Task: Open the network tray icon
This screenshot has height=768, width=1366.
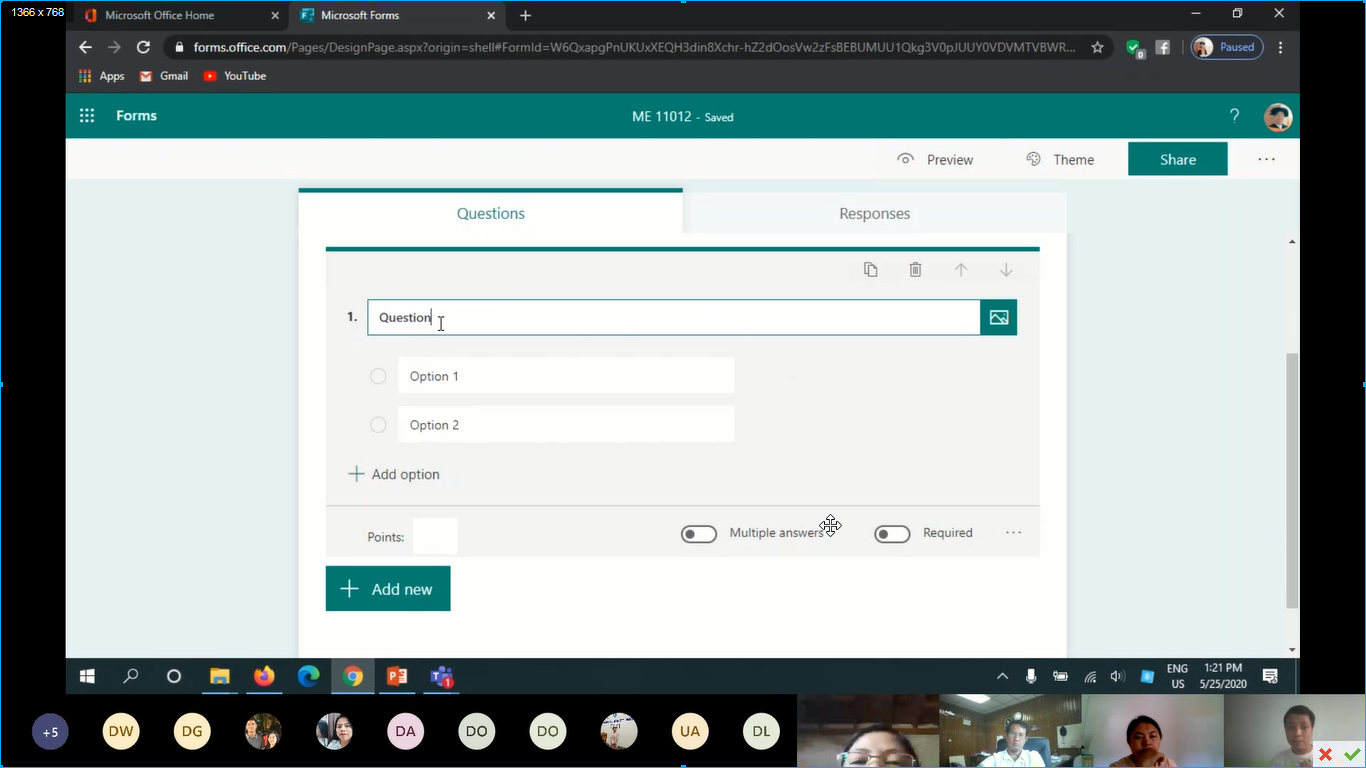Action: point(1090,676)
